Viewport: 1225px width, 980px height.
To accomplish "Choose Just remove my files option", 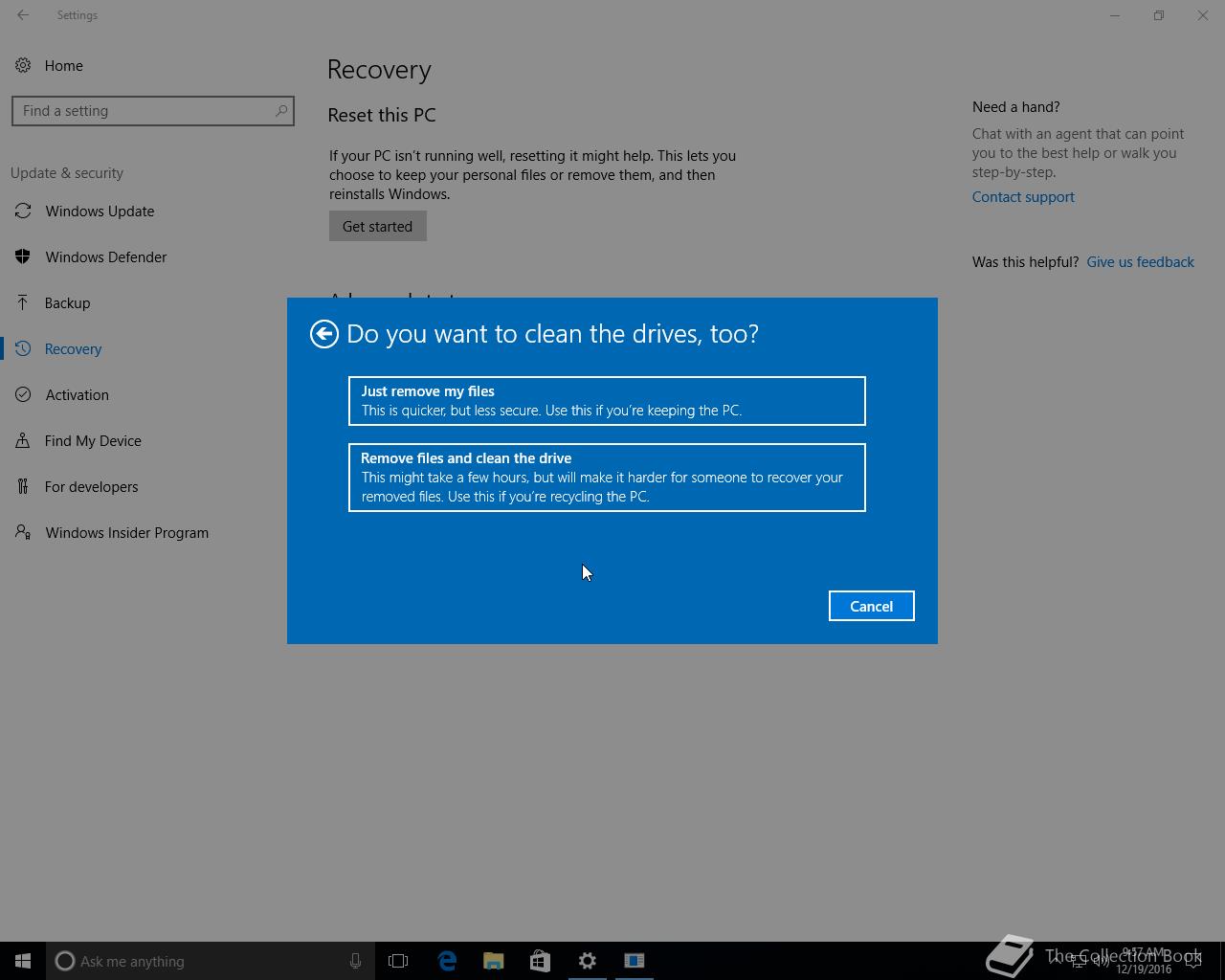I will (x=607, y=401).
